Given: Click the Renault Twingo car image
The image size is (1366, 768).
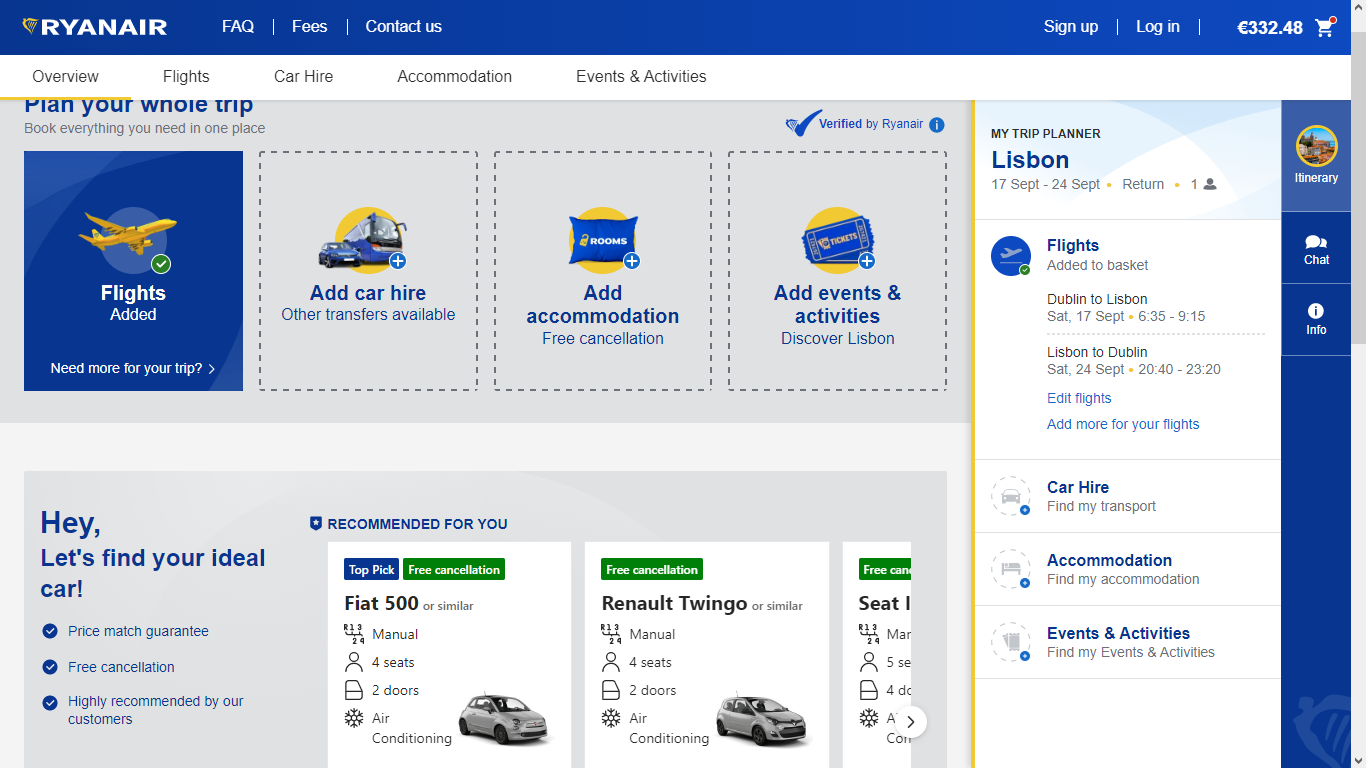Looking at the screenshot, I should [762, 718].
